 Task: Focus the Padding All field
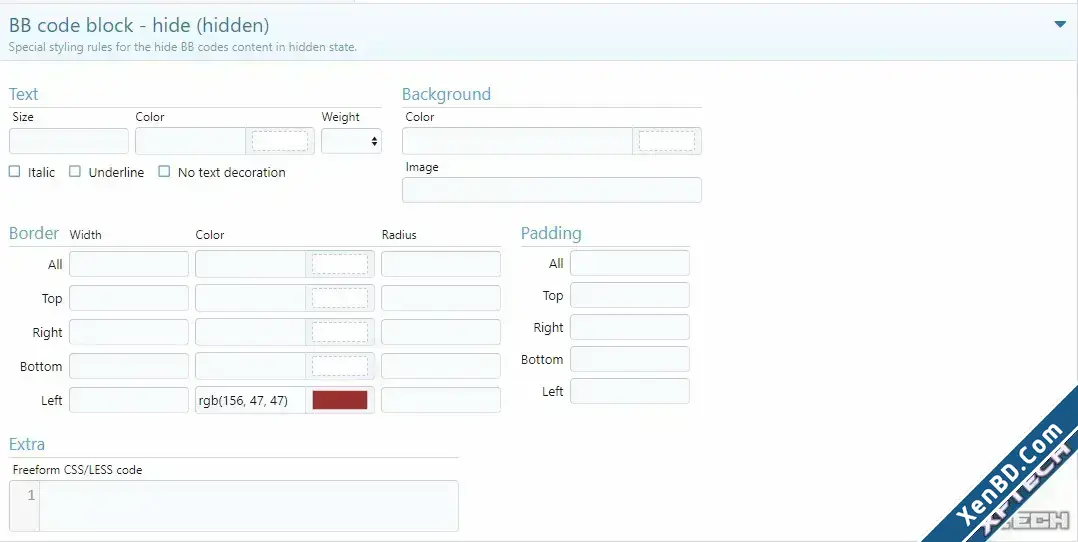tap(630, 263)
